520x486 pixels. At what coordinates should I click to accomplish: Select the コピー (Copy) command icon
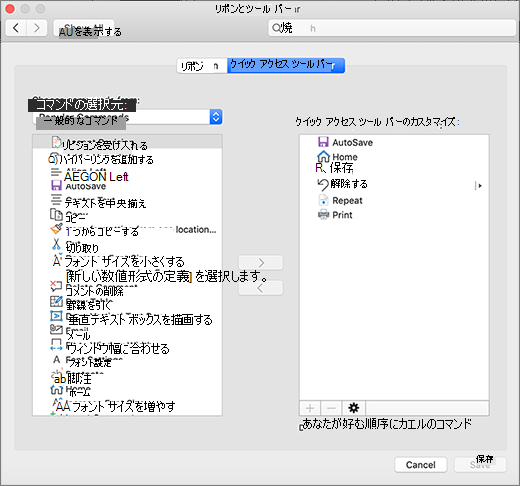pyautogui.click(x=56, y=214)
